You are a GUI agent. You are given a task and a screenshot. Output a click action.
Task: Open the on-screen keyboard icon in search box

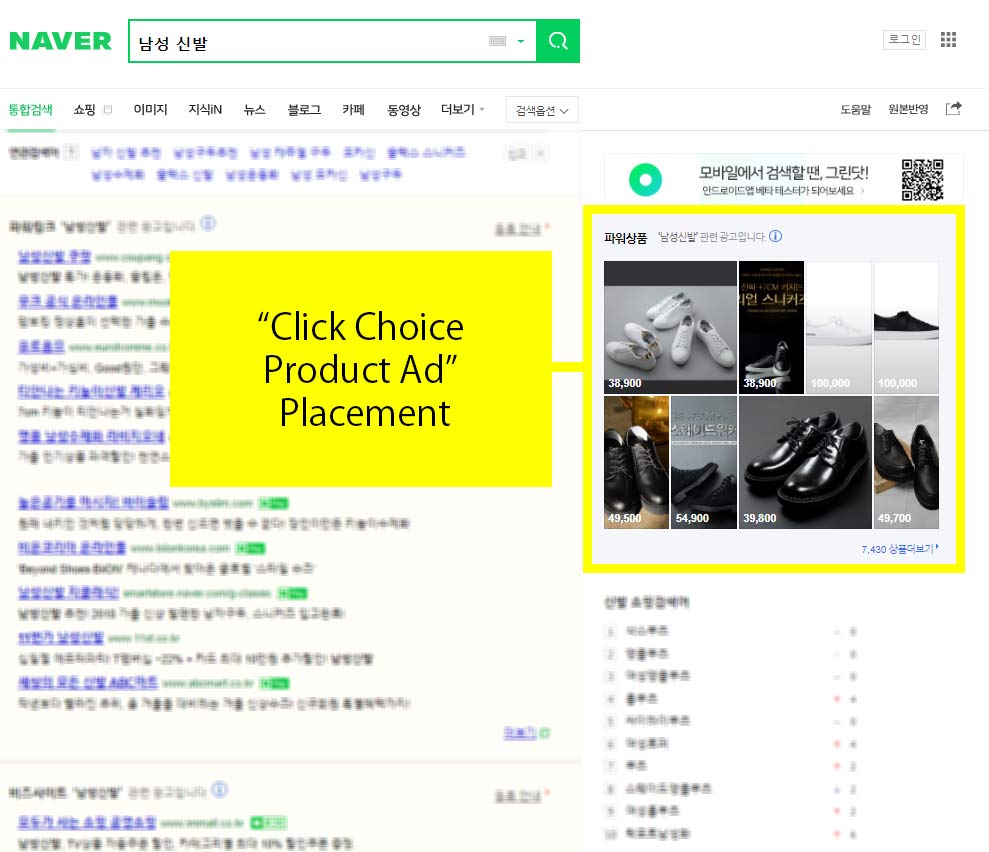point(498,41)
